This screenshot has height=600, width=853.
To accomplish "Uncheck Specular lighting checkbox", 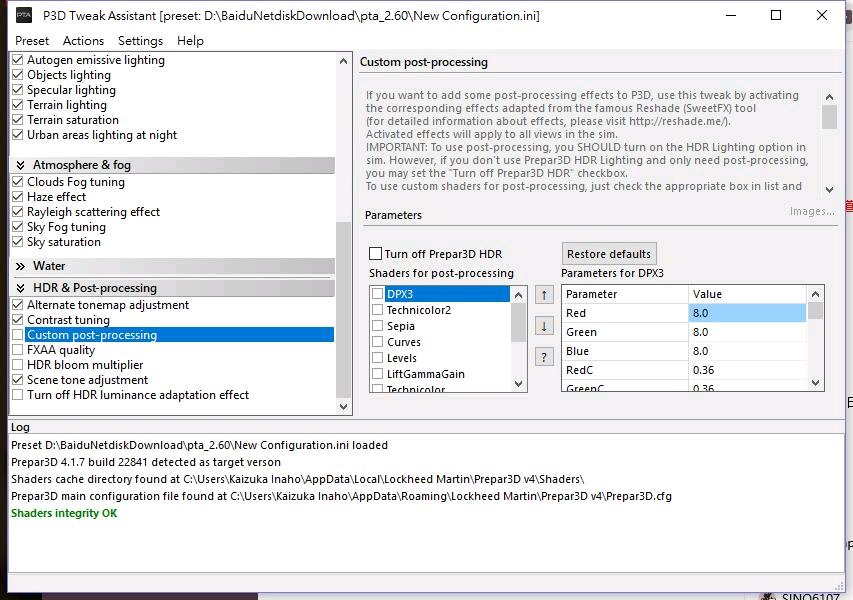I will tap(17, 90).
